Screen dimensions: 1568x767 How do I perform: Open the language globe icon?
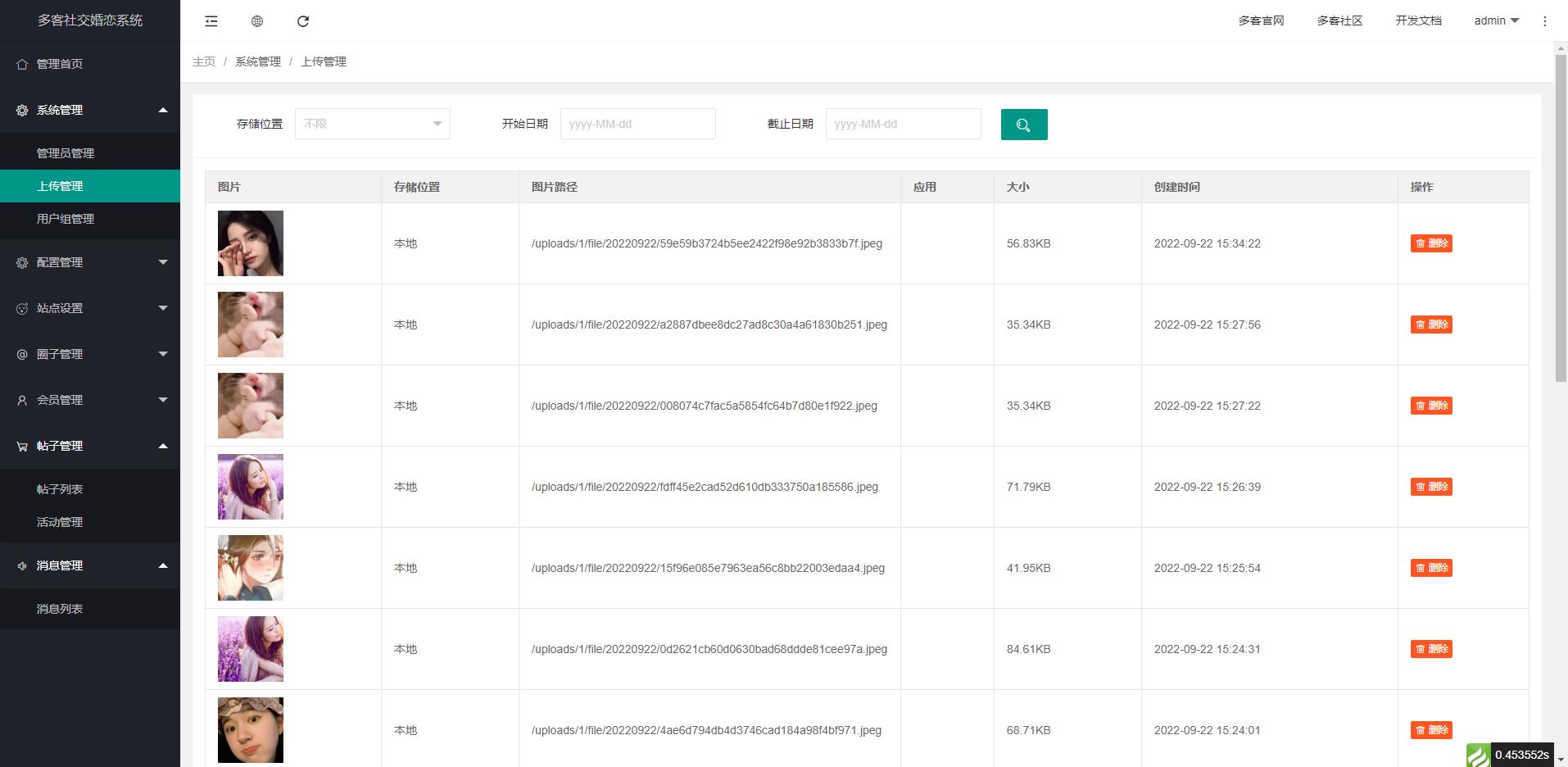[x=257, y=21]
